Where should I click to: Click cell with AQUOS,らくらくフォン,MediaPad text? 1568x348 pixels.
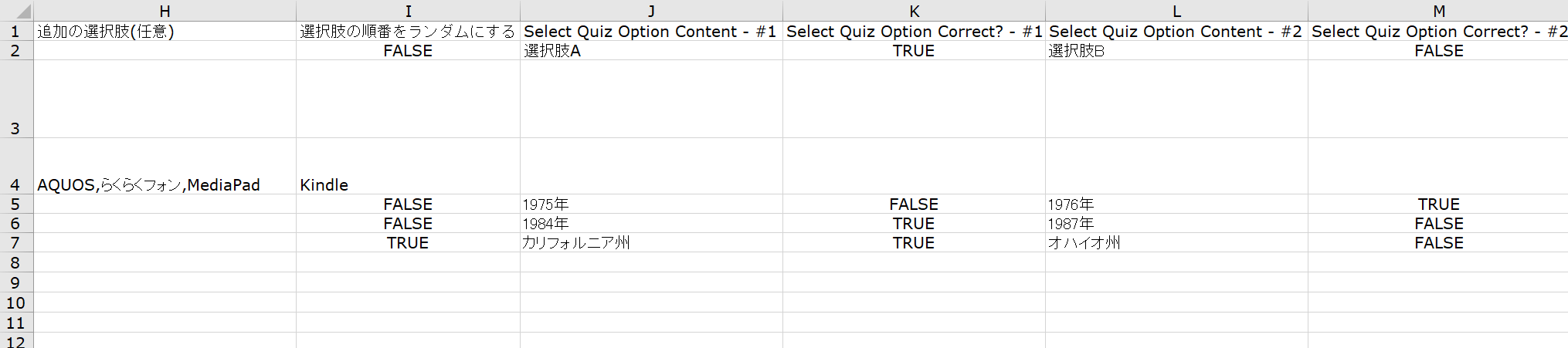point(165,166)
